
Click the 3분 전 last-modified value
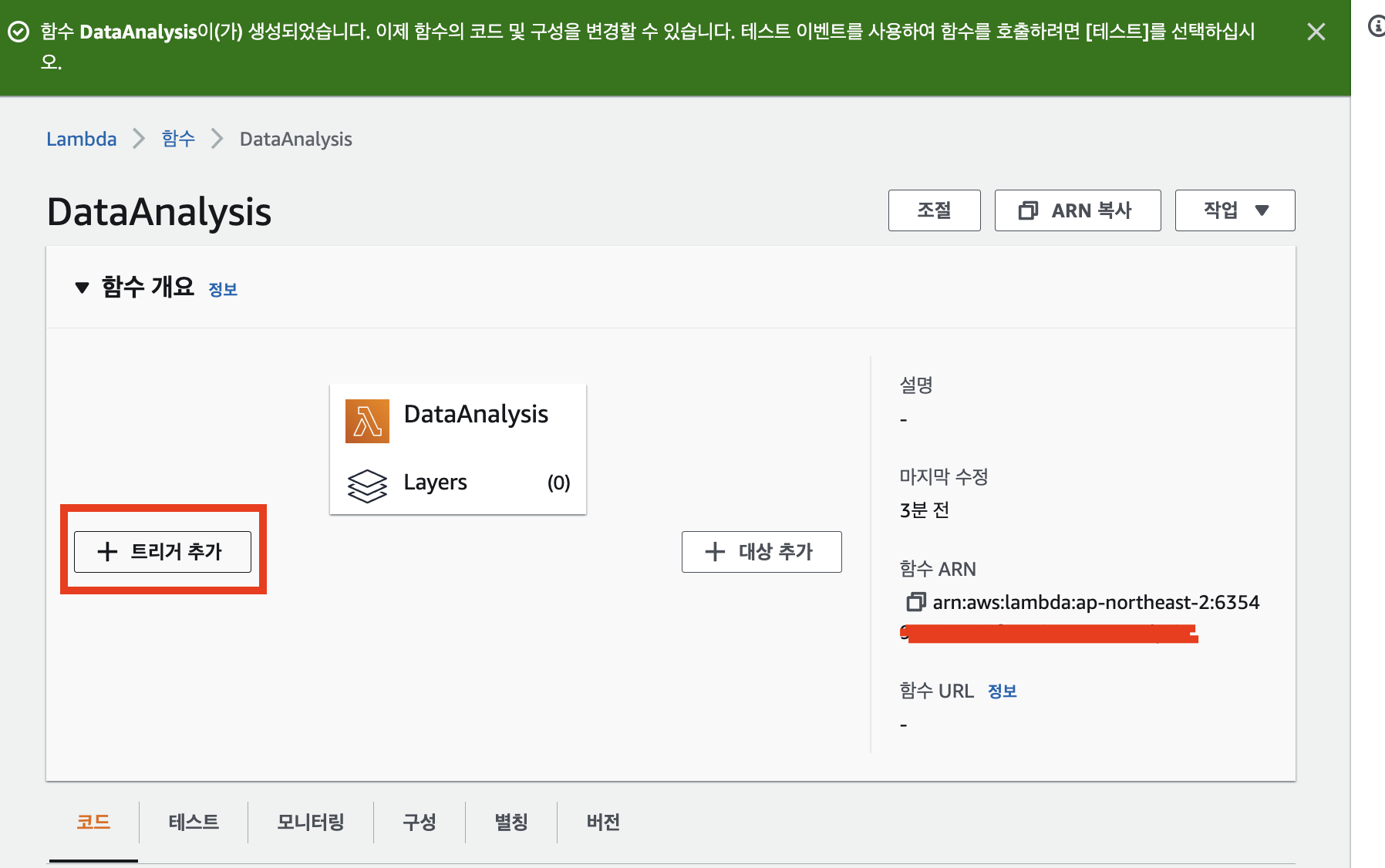[924, 510]
